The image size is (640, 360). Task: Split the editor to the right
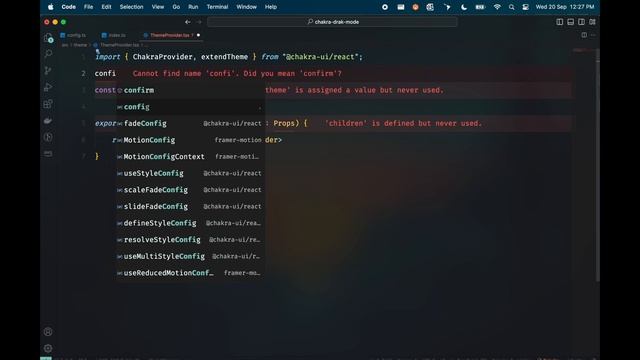pyautogui.click(x=584, y=35)
